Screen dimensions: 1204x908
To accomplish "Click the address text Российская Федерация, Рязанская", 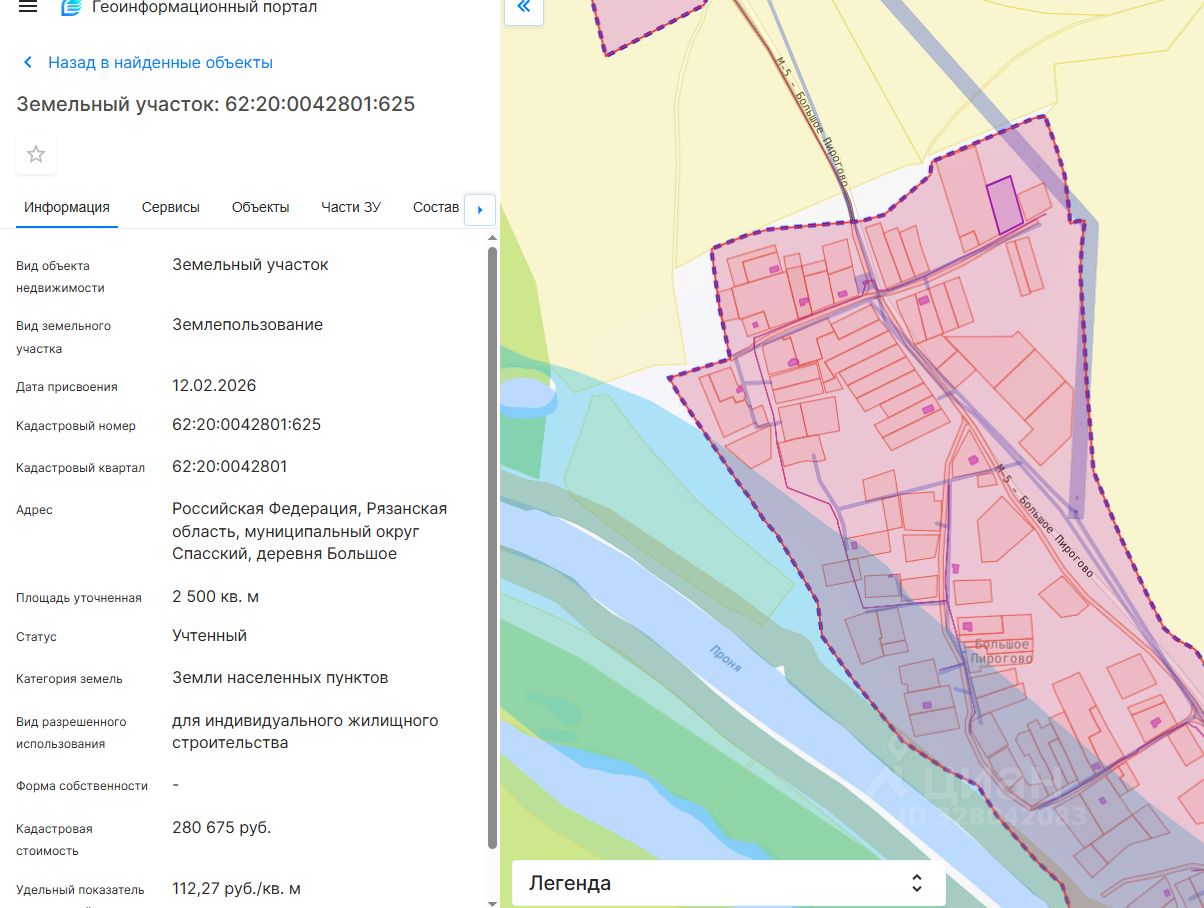I will point(310,508).
